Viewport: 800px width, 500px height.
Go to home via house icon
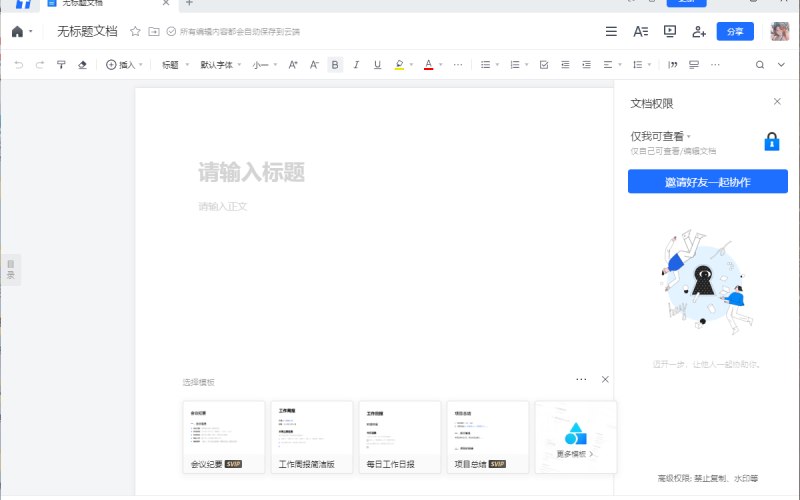click(17, 32)
